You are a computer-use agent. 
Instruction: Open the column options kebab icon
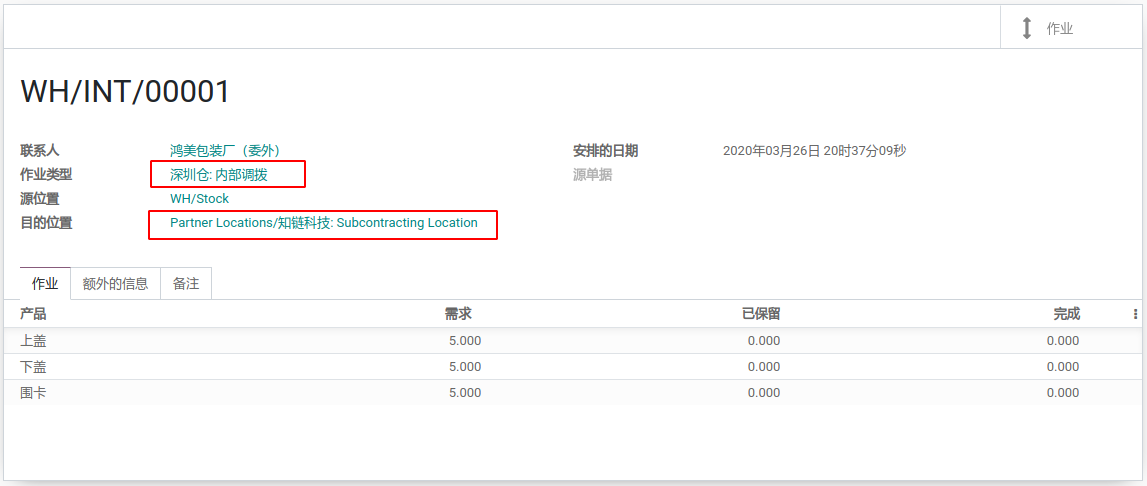pos(1135,314)
